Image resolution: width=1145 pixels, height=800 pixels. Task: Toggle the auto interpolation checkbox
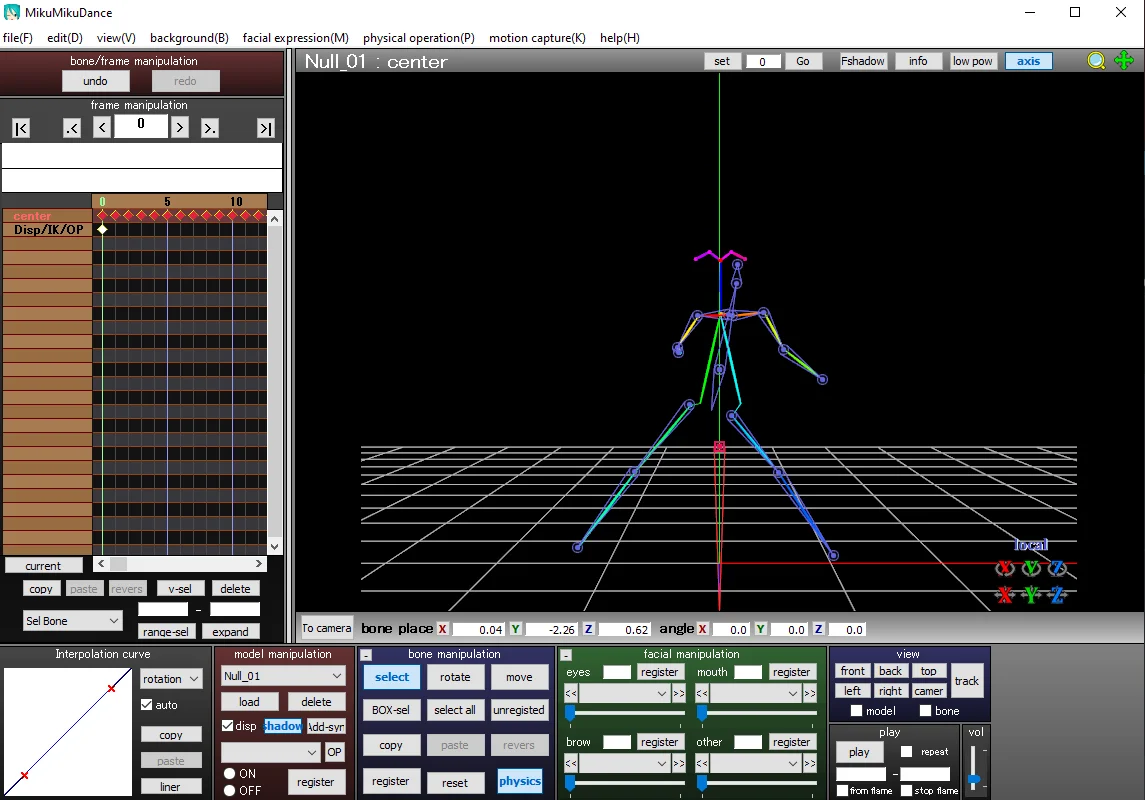(x=147, y=704)
